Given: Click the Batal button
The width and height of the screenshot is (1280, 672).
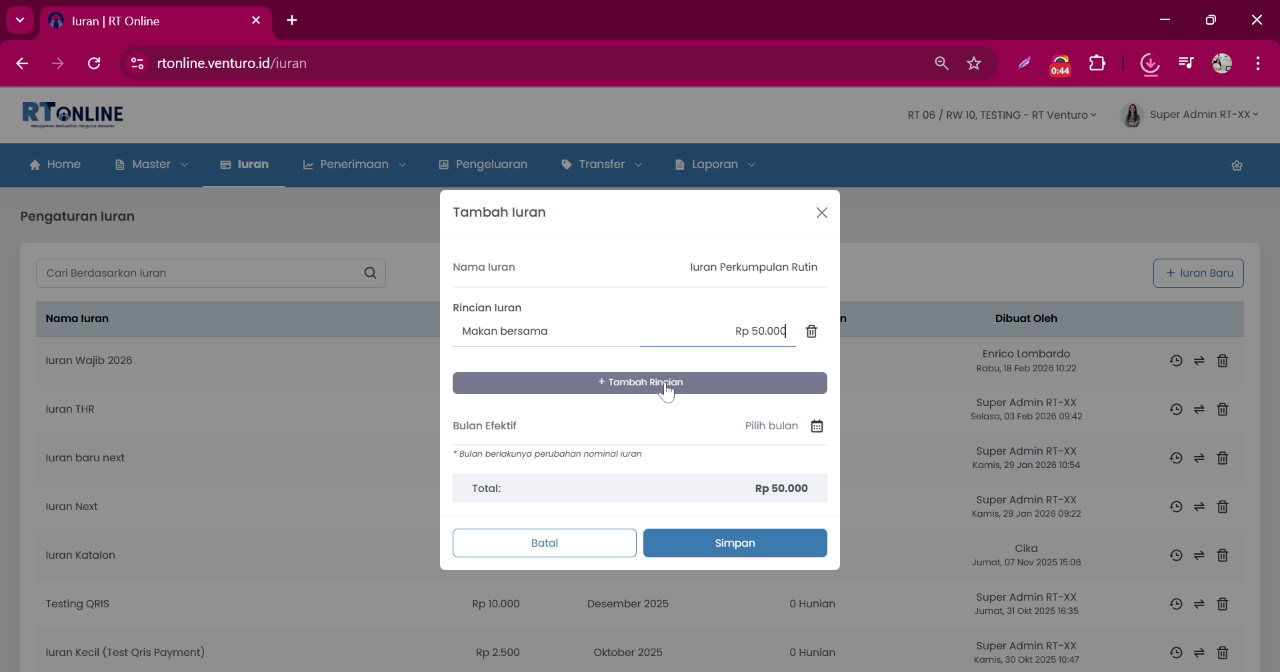Looking at the screenshot, I should point(545,543).
